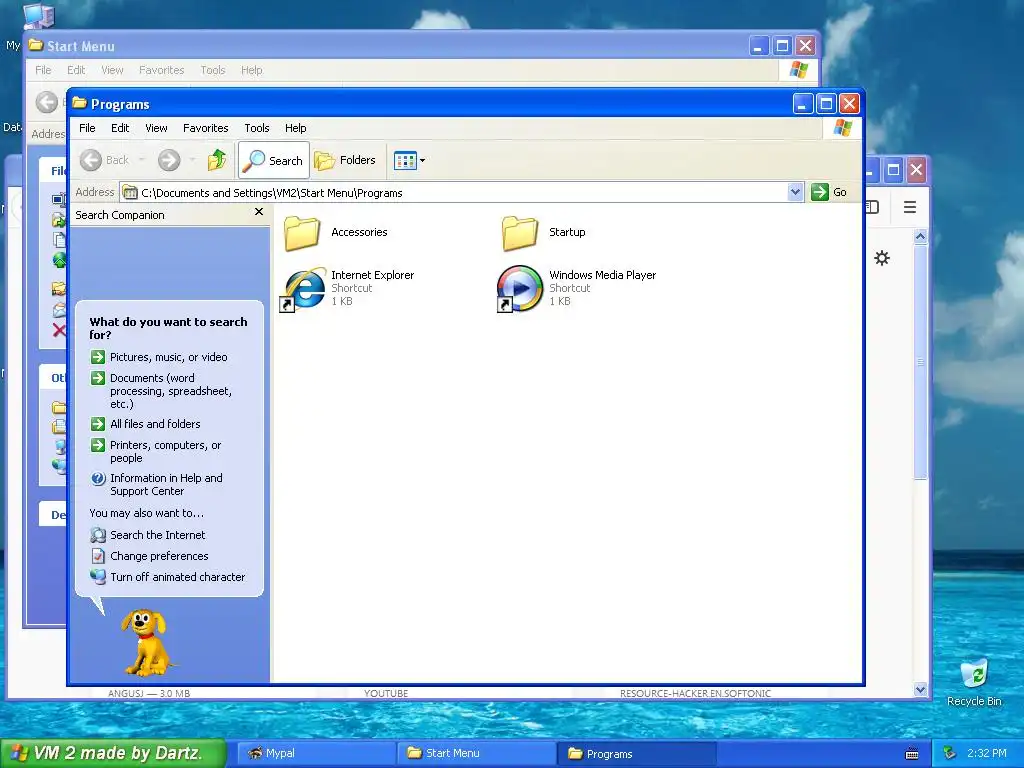Click the Programs taskbar button
This screenshot has height=768, width=1024.
(x=637, y=753)
